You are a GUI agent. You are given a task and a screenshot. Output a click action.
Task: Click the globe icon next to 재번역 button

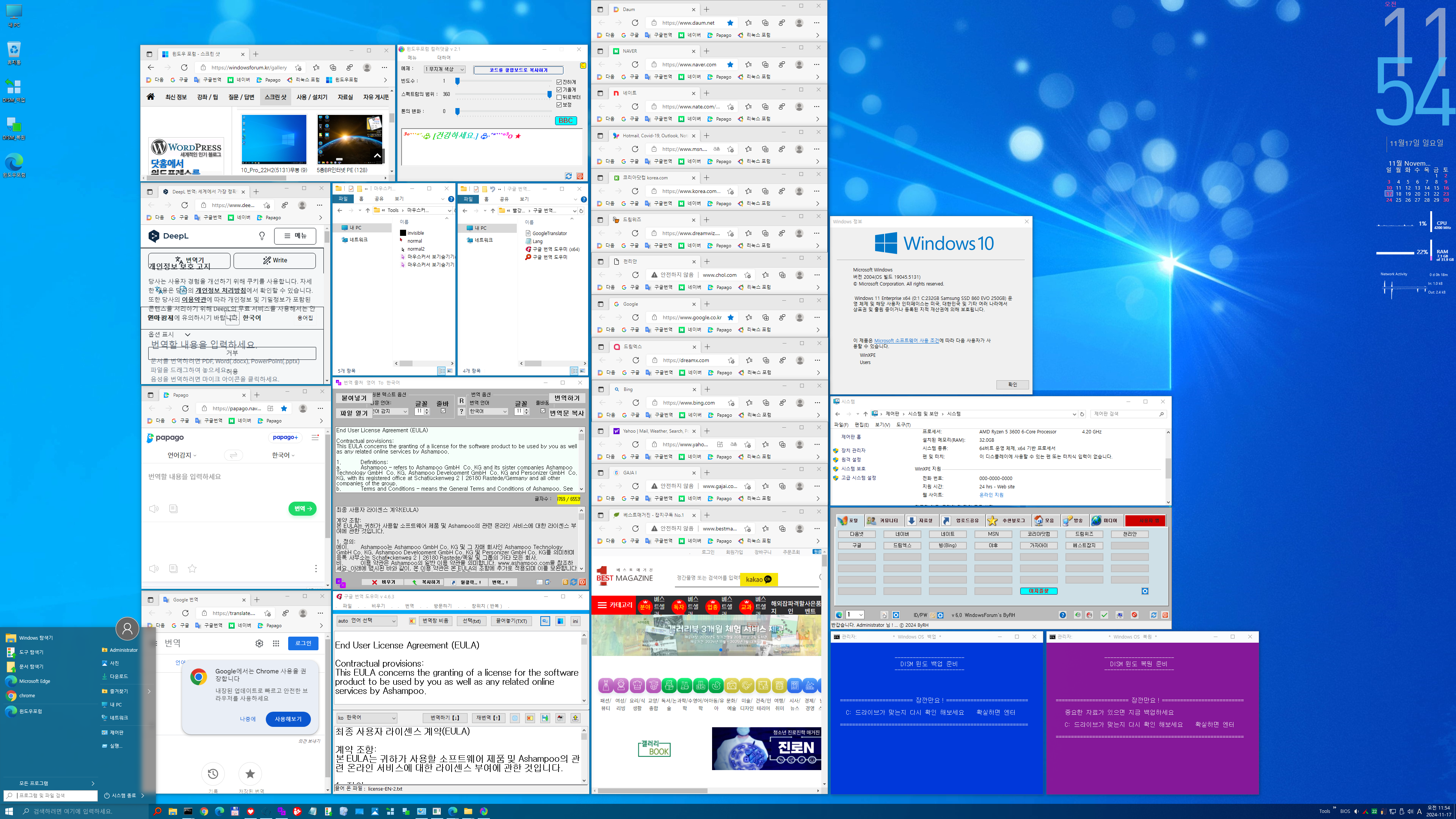pyautogui.click(x=515, y=718)
